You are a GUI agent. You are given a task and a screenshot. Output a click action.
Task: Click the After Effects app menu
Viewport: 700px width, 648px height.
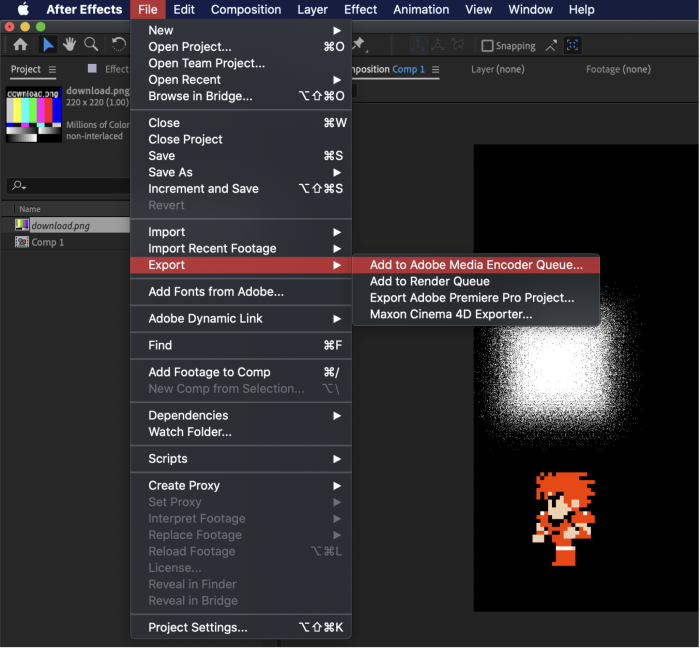84,9
